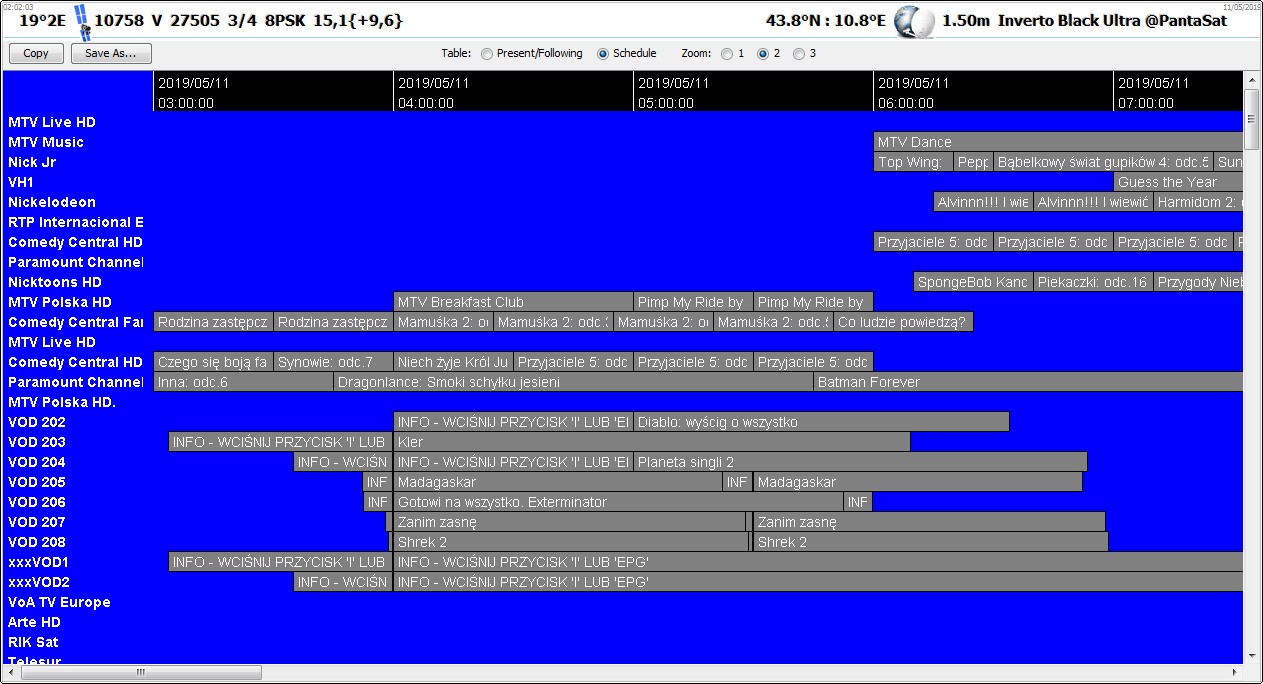Select the RIK Sat channel row

(33, 642)
